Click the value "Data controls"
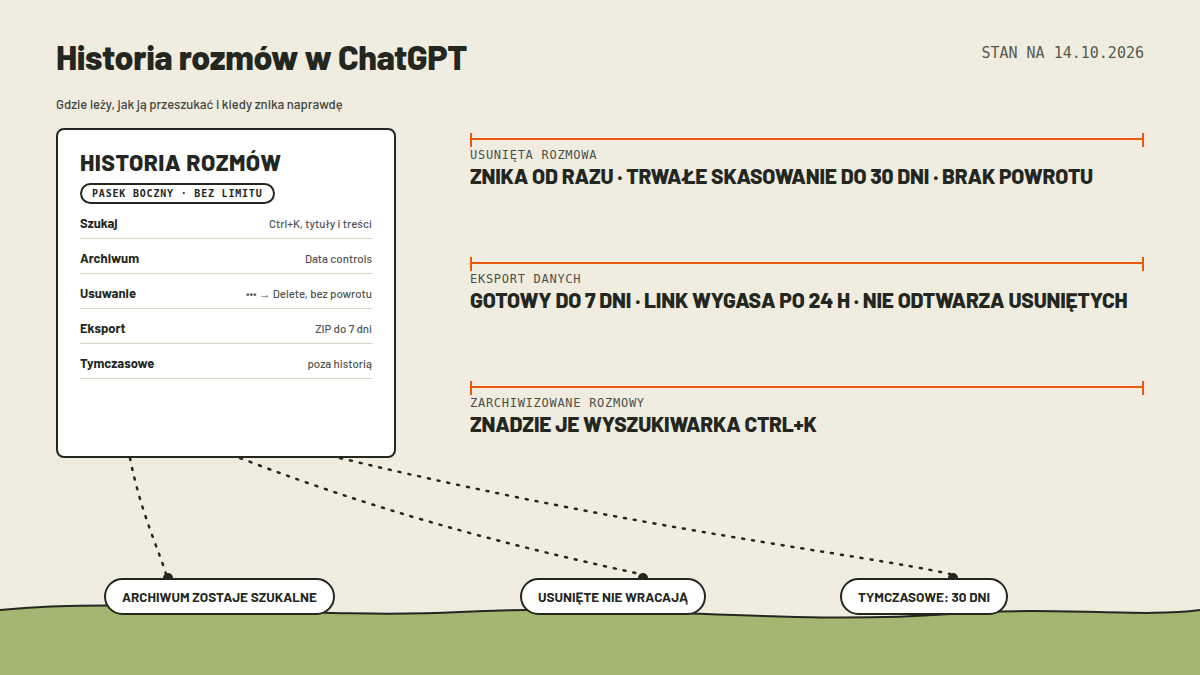This screenshot has width=1200, height=675. [x=338, y=260]
